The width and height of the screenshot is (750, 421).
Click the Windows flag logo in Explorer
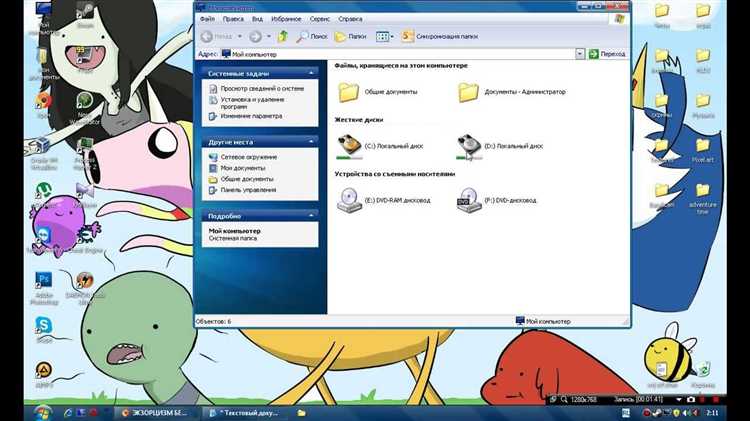(619, 19)
